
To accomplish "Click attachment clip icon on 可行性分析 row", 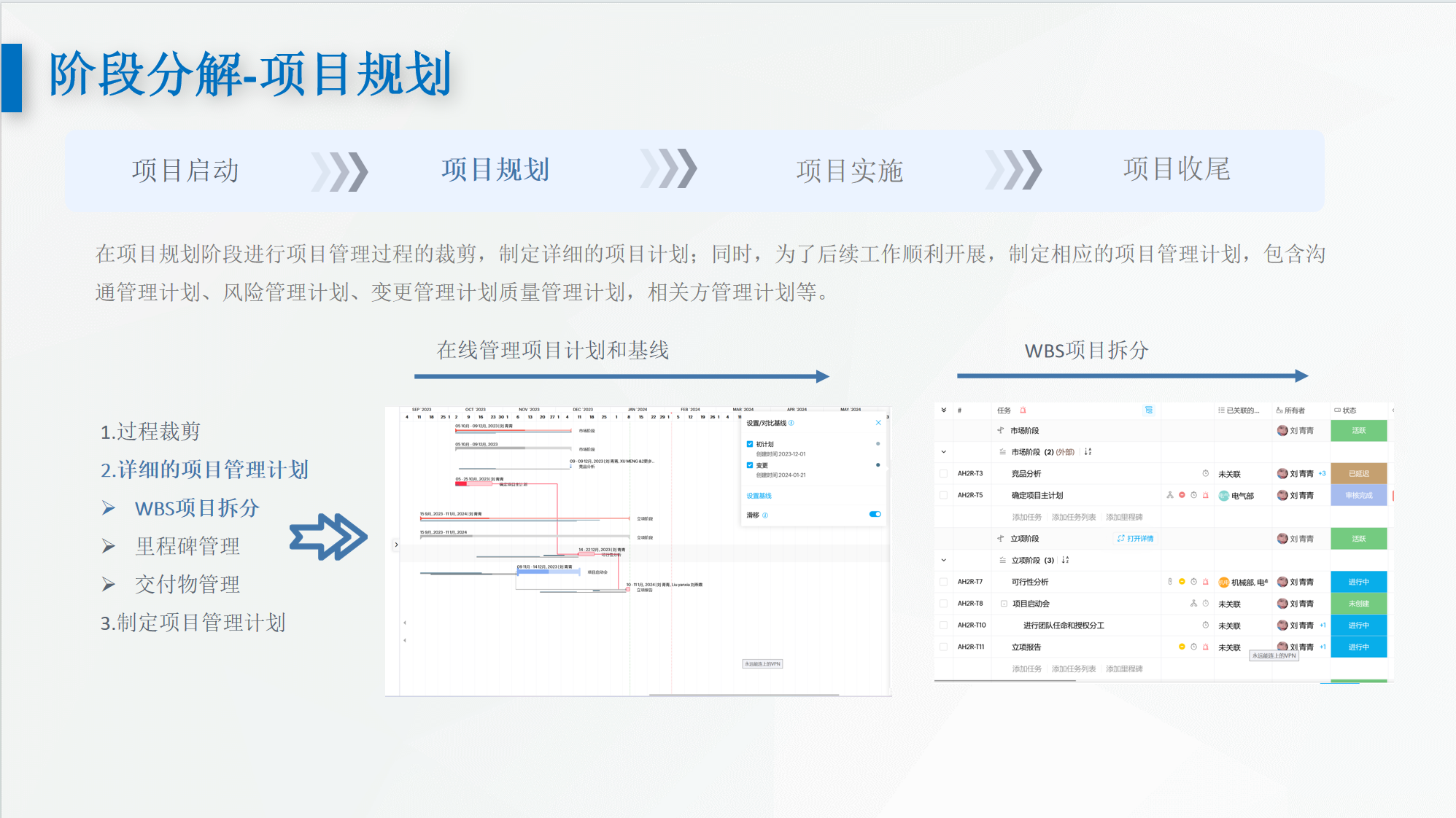I will 1170,582.
